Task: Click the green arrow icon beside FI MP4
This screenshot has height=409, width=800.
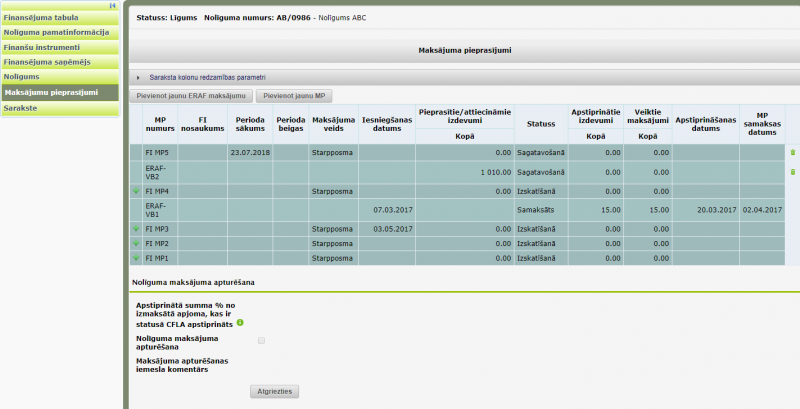Action: [x=135, y=190]
